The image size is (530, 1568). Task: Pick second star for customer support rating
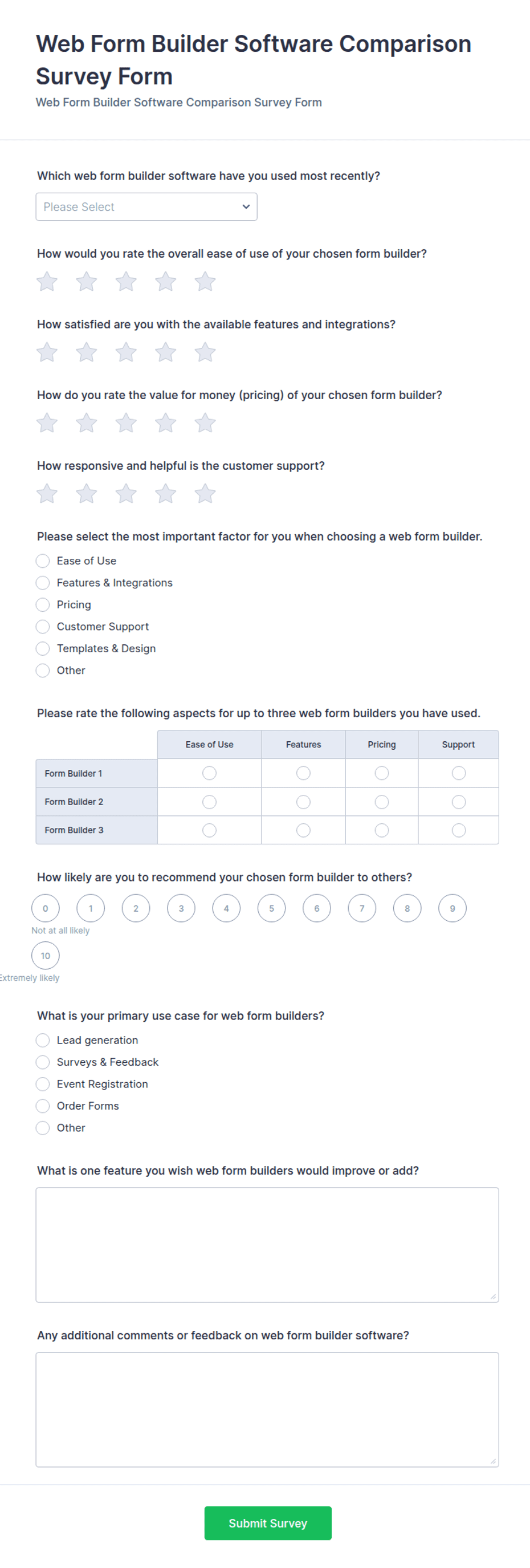coord(87,493)
